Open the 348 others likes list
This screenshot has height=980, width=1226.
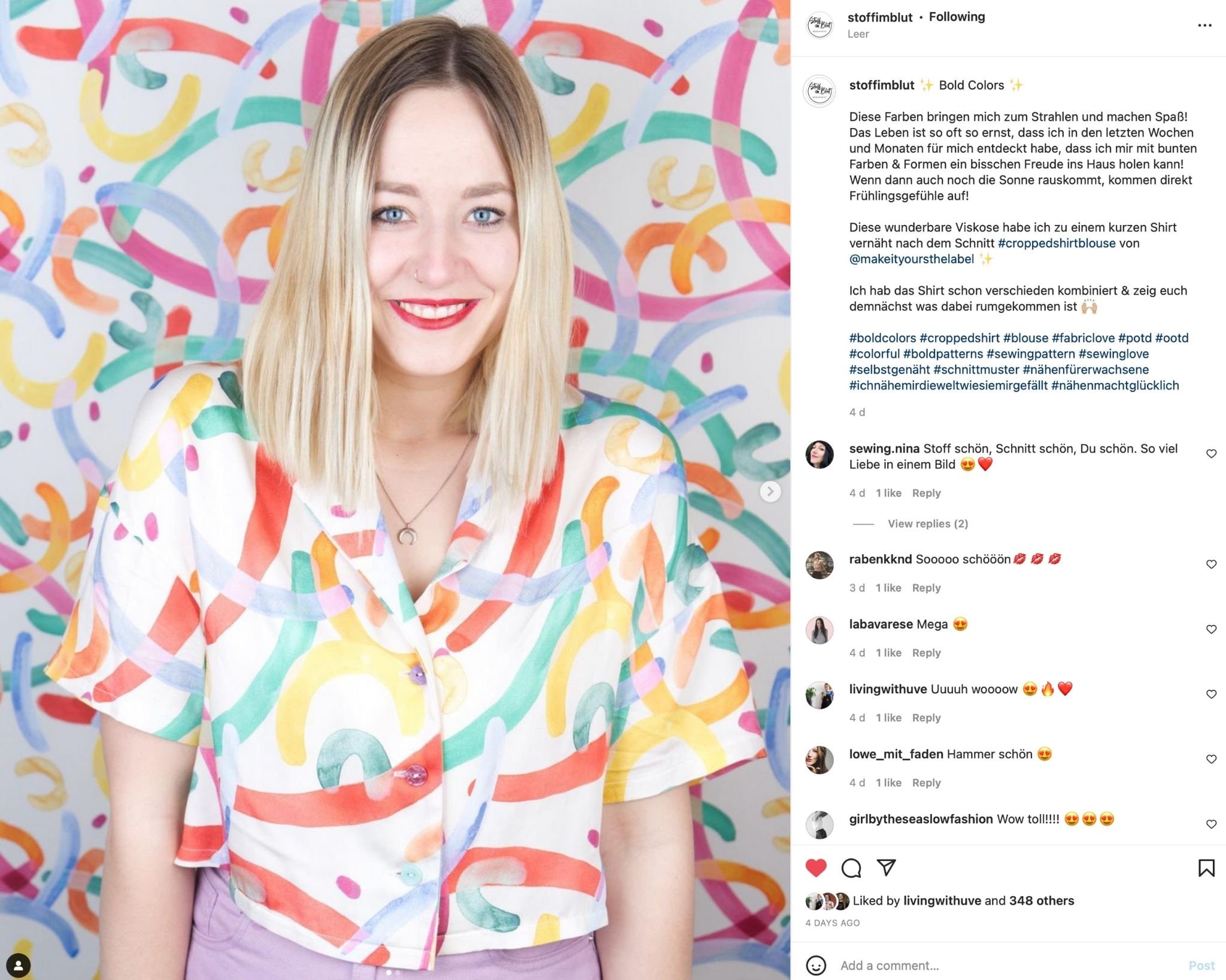point(1041,900)
